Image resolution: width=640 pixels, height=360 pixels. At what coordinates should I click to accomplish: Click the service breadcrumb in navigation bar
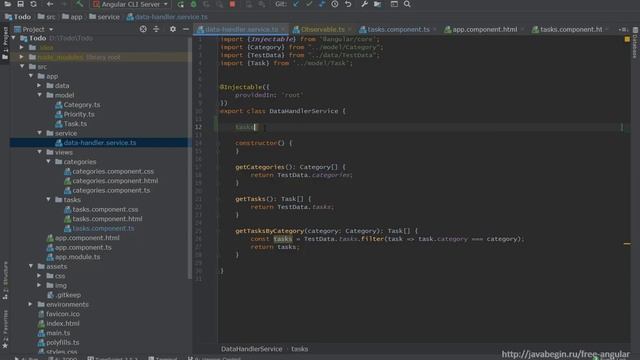coord(104,17)
